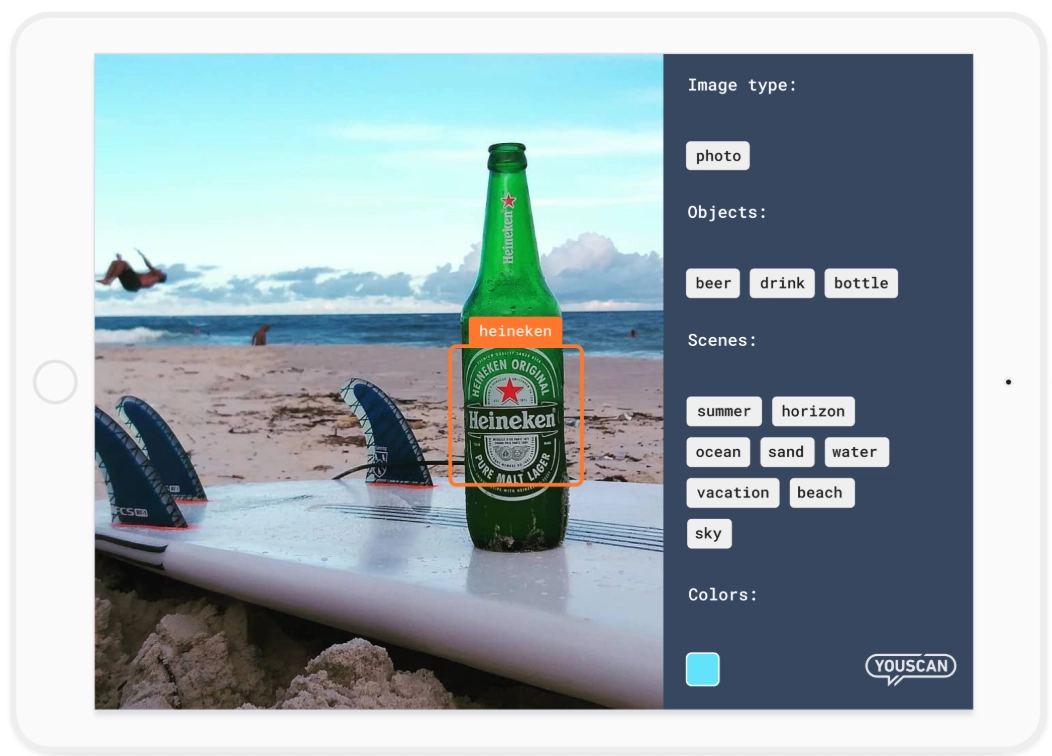This screenshot has height=756, width=1052.
Task: Select the drink object tag
Action: point(782,283)
